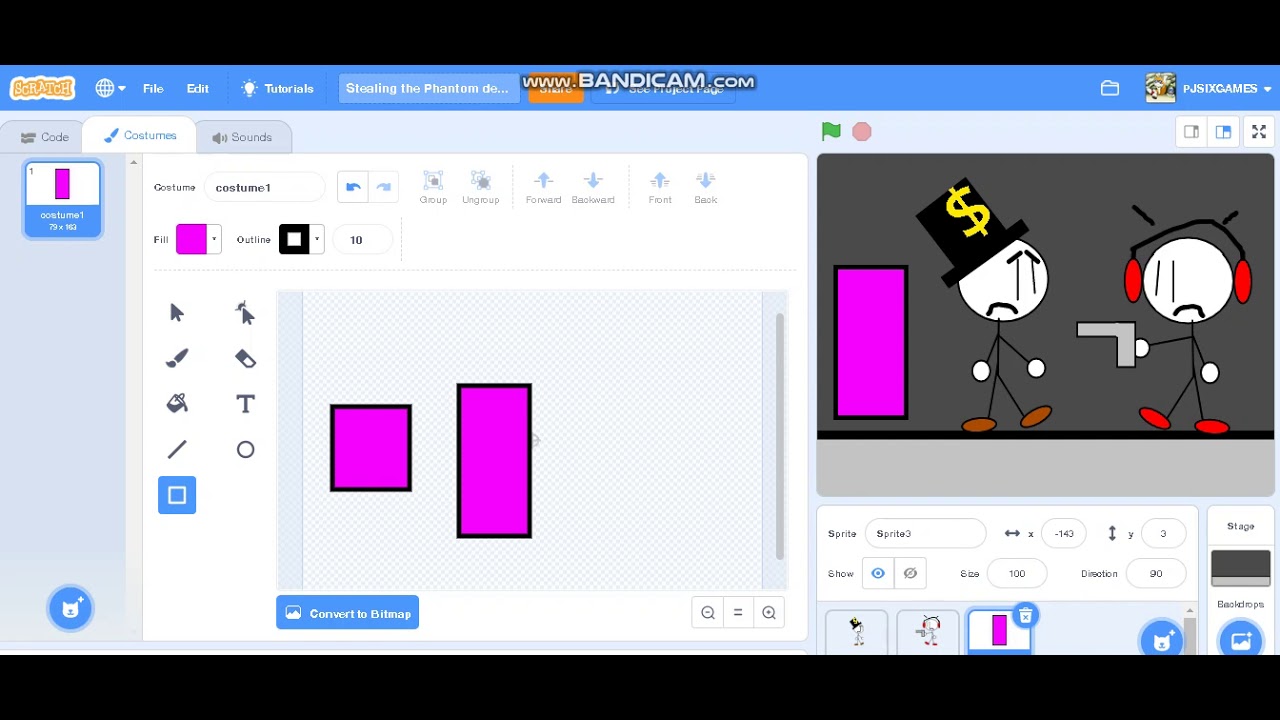
Task: Switch to small stage layout
Action: coord(1192,132)
